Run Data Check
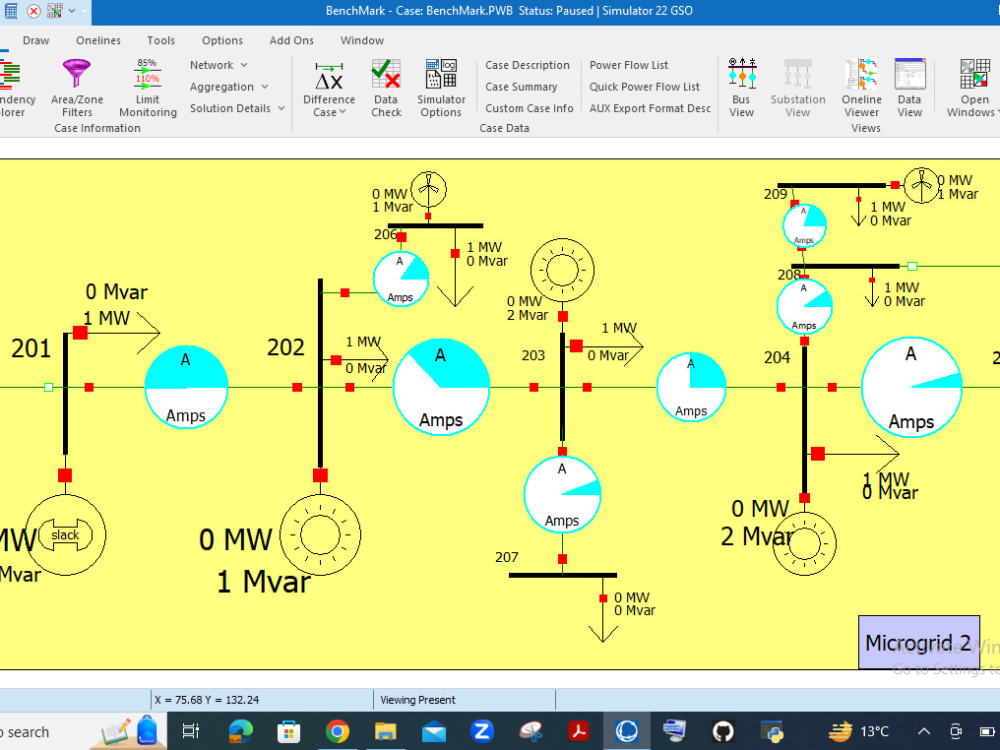1000x750 pixels. [386, 88]
